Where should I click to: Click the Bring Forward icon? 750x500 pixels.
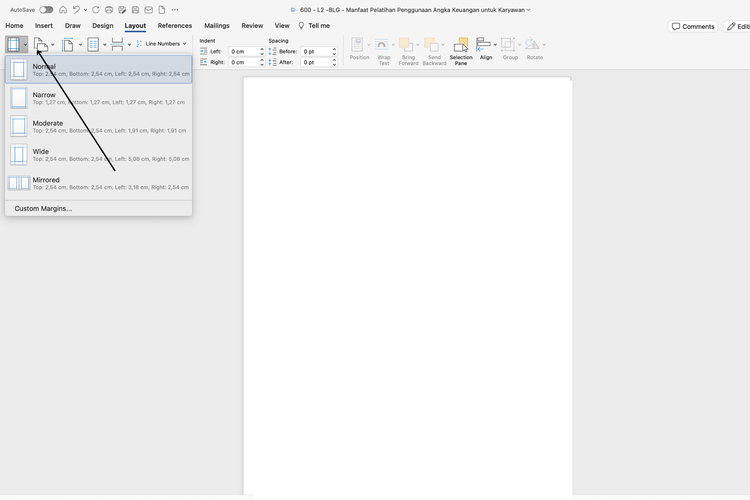click(x=406, y=44)
